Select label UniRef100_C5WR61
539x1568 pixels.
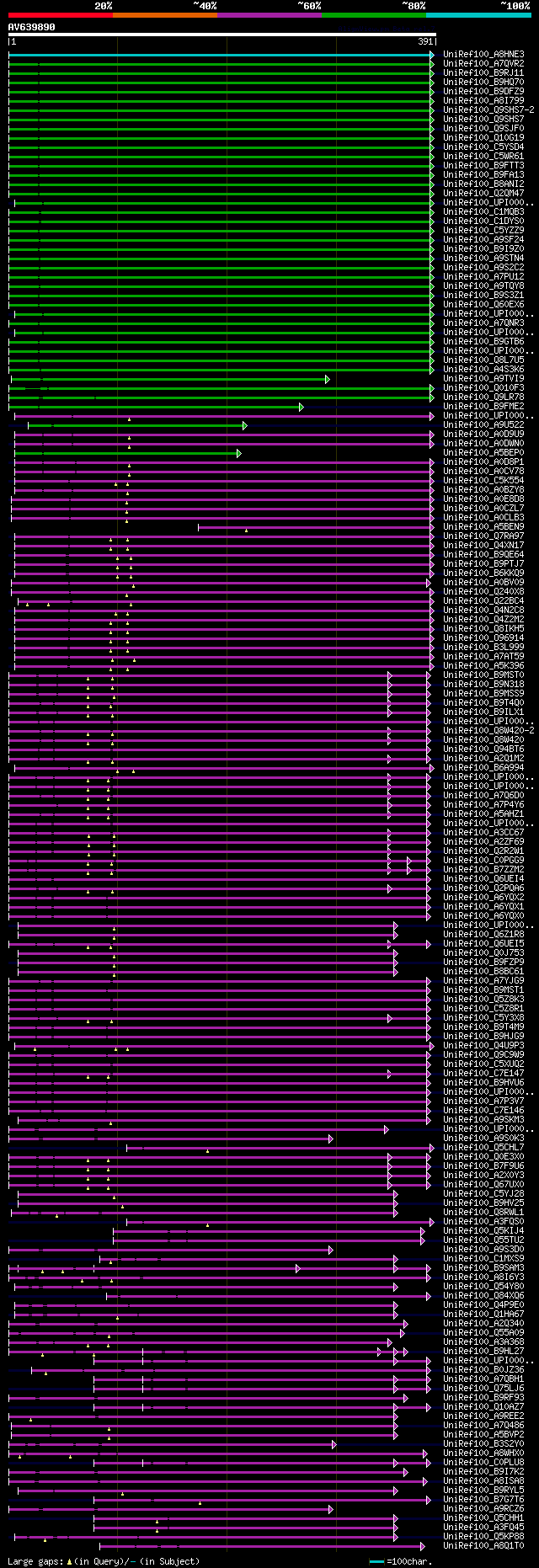click(x=483, y=157)
